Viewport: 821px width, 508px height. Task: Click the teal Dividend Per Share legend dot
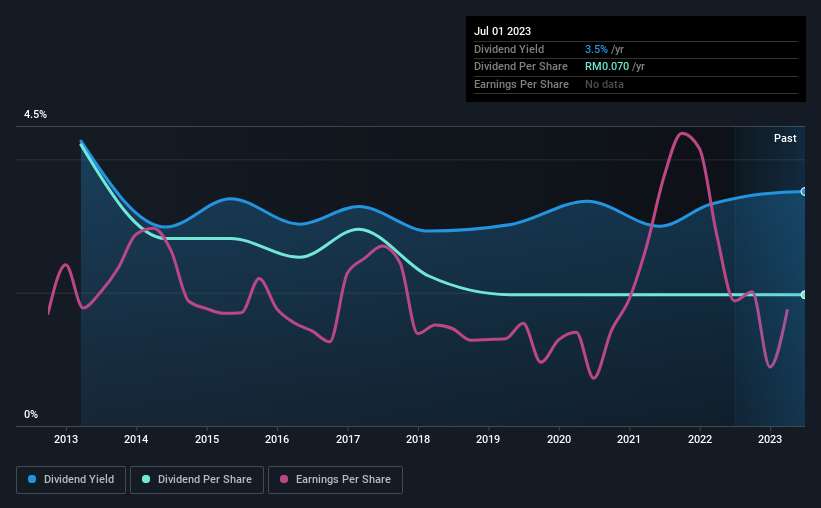(x=146, y=479)
